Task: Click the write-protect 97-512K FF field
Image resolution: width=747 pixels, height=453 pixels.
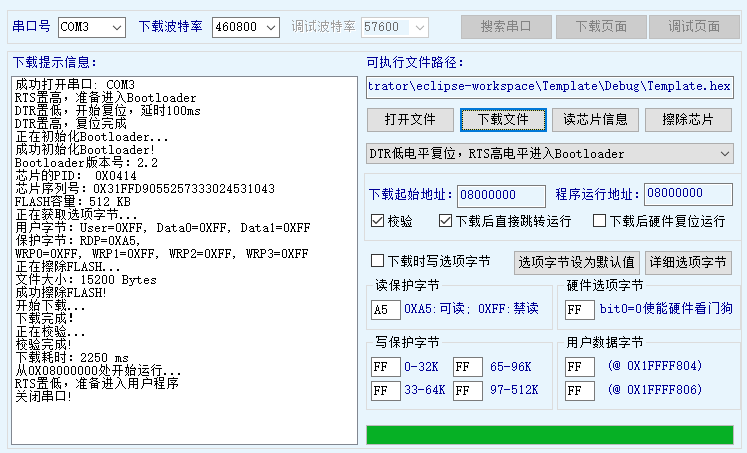Action: point(468,391)
